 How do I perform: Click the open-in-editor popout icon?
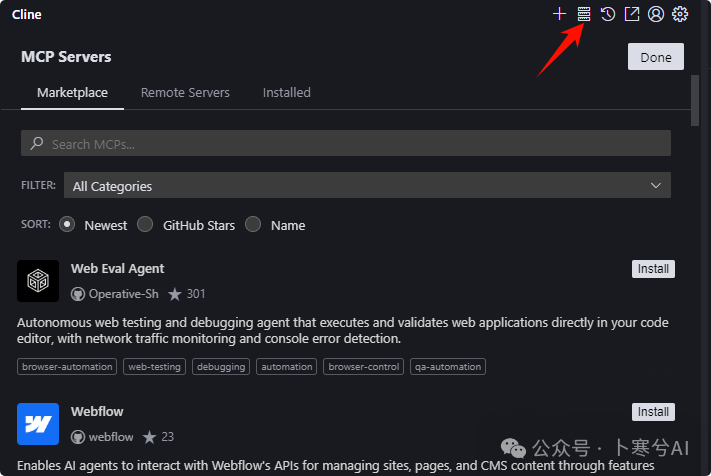tap(632, 14)
